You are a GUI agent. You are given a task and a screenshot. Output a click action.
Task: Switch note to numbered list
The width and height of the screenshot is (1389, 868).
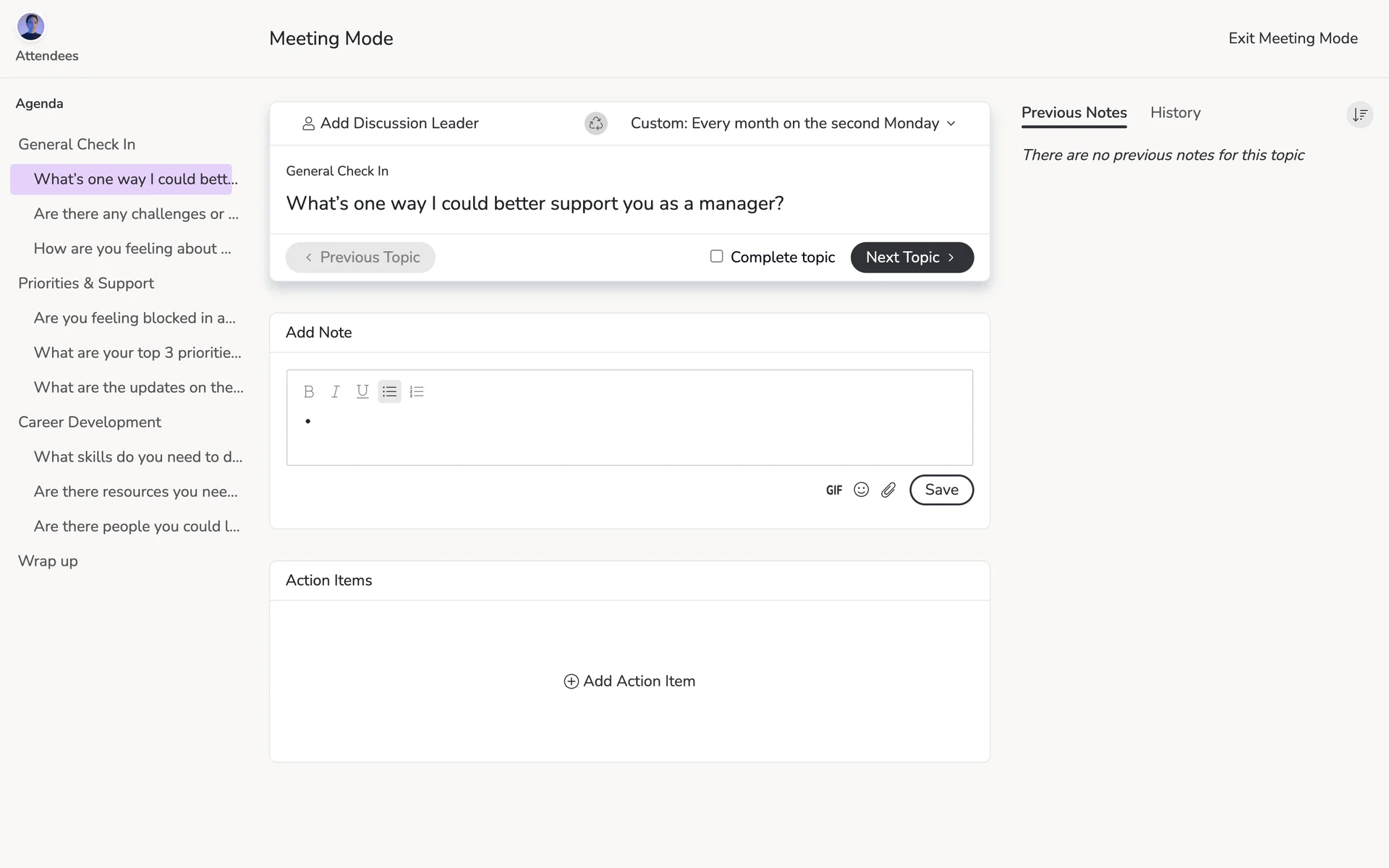click(x=417, y=391)
